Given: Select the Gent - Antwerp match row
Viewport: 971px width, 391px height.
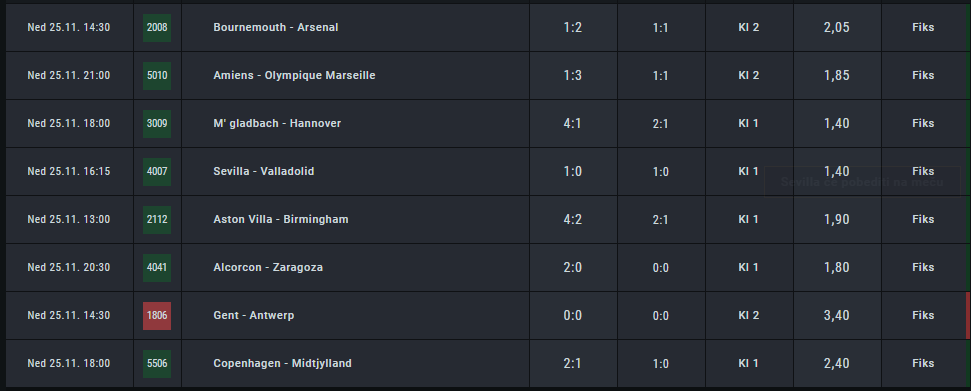Looking at the screenshot, I should tap(486, 315).
